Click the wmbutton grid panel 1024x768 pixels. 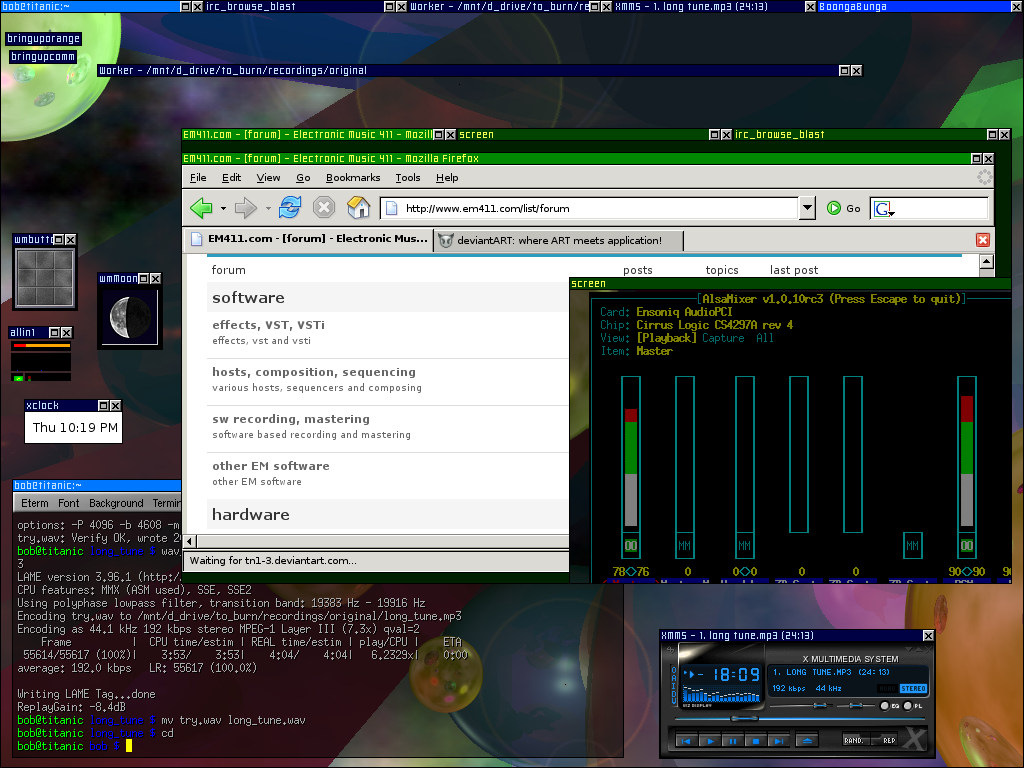tap(44, 278)
